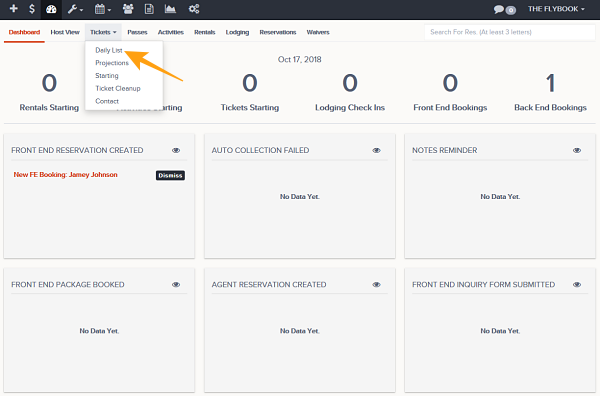Image resolution: width=600 pixels, height=396 pixels.
Task: Open the chat messages icon
Action: tap(505, 10)
